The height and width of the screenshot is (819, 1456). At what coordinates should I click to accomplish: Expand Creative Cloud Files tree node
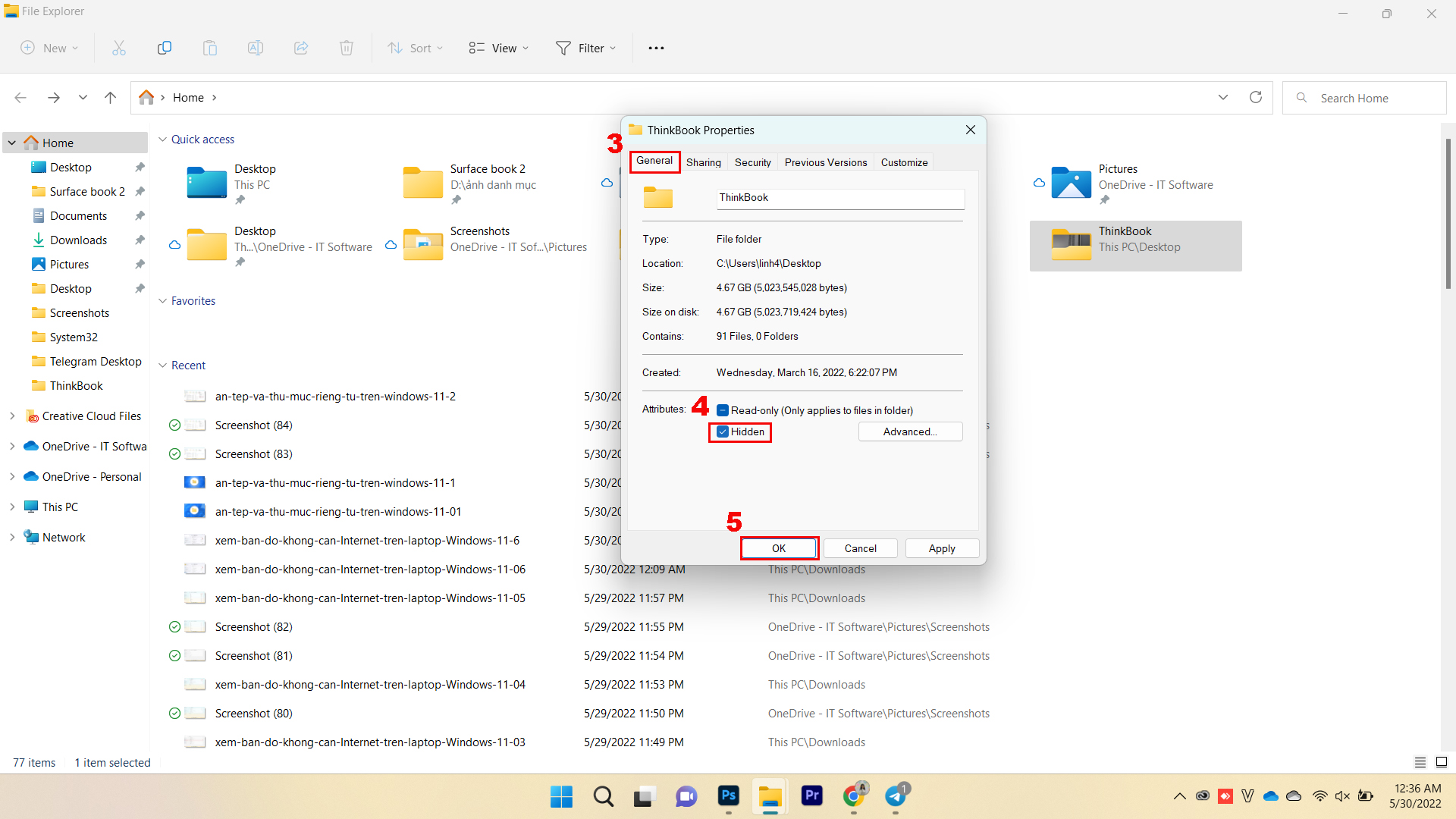click(12, 416)
